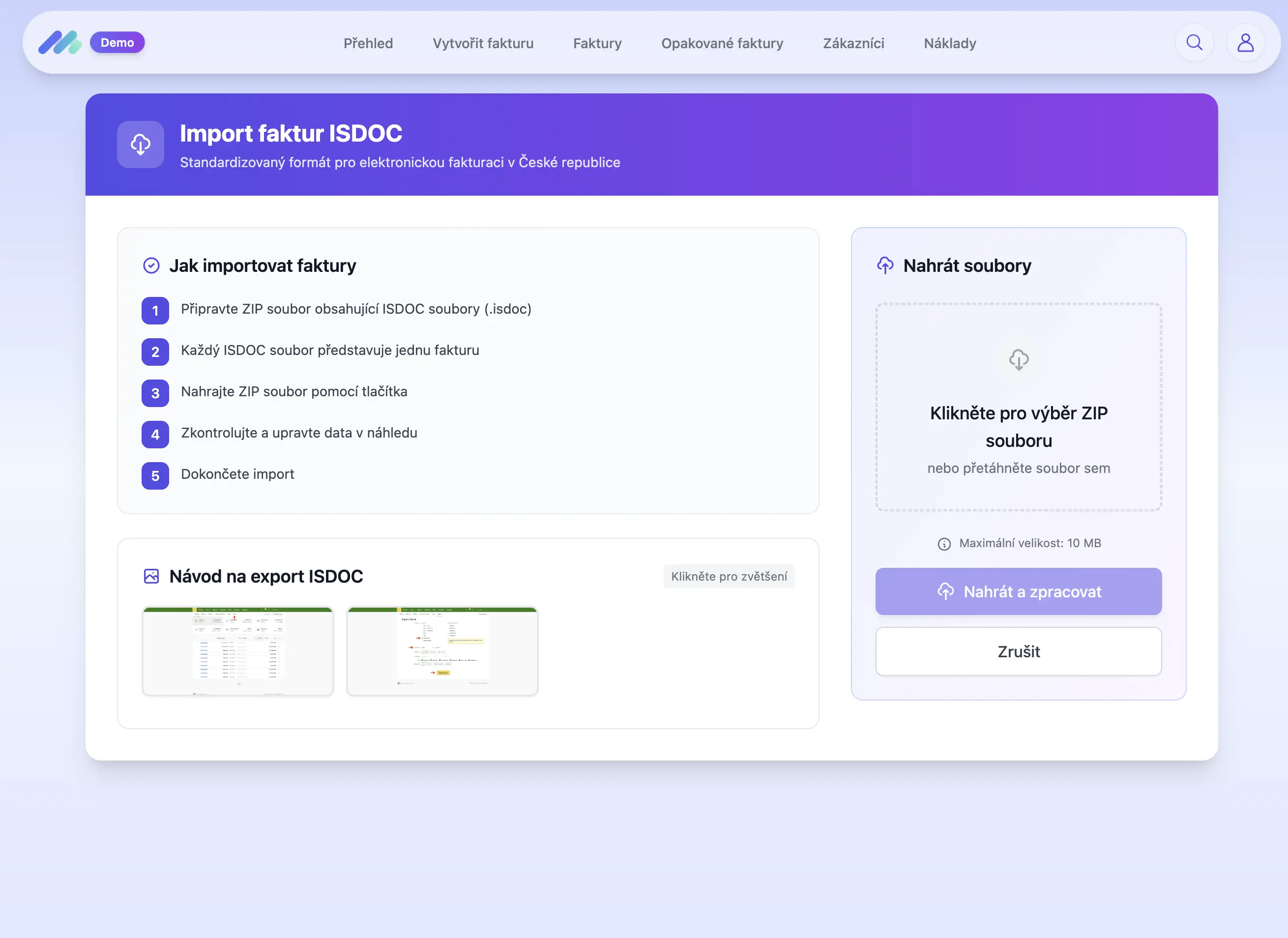1288x938 pixels.
Task: Open second export guide thumbnail
Action: 442,651
